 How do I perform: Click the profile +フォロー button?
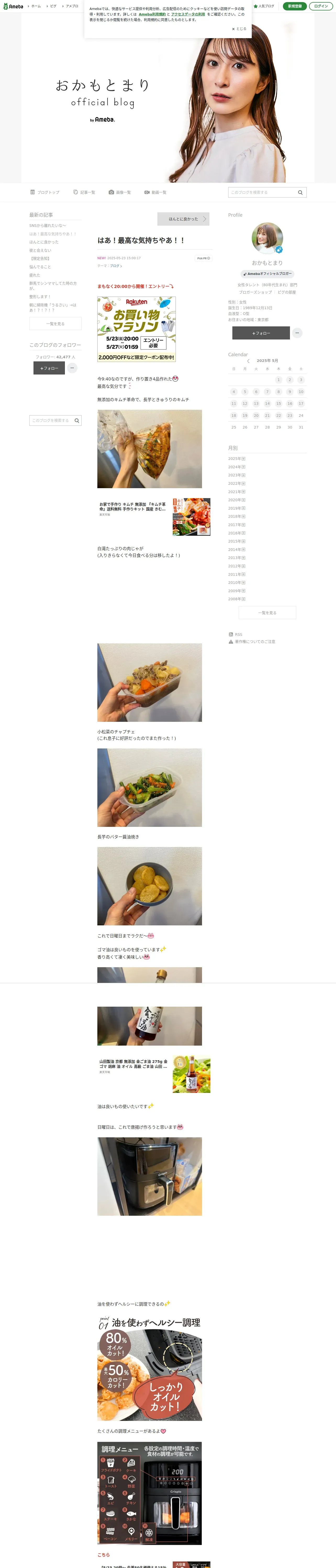point(261,333)
